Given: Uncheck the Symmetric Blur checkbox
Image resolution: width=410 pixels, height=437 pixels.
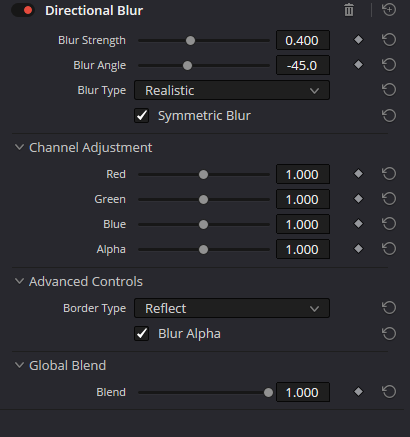Looking at the screenshot, I should 142,116.
